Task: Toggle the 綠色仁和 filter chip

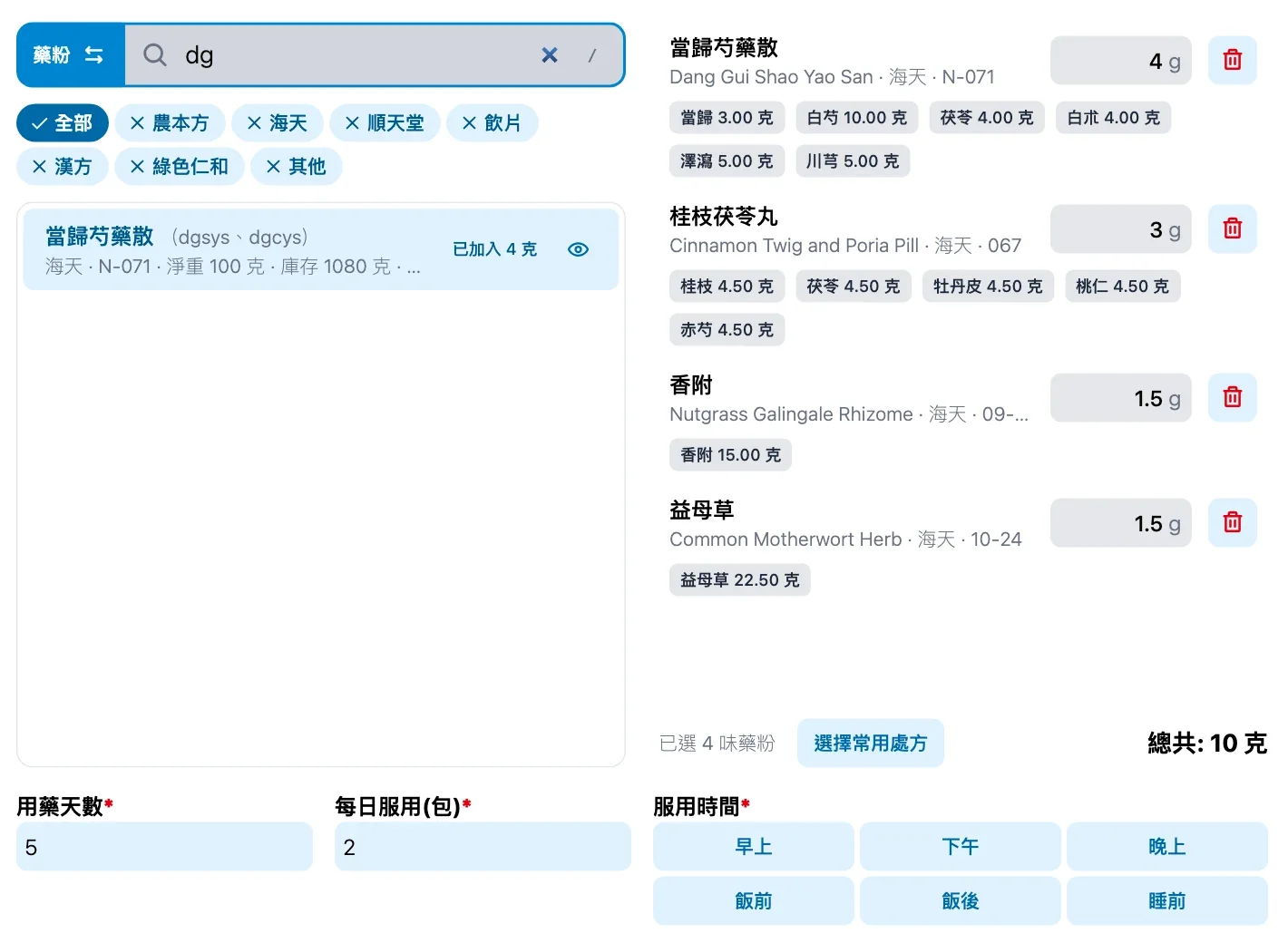Action: [180, 167]
